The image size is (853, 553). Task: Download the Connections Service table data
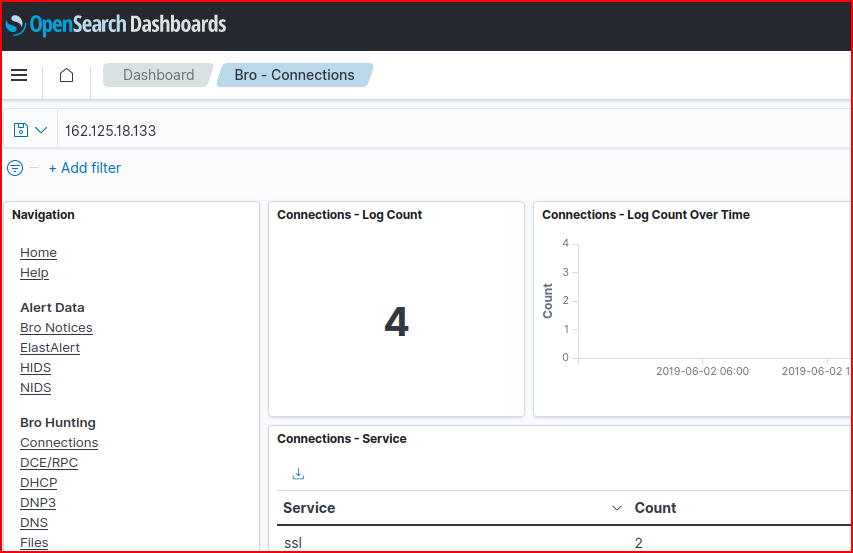pos(298,474)
